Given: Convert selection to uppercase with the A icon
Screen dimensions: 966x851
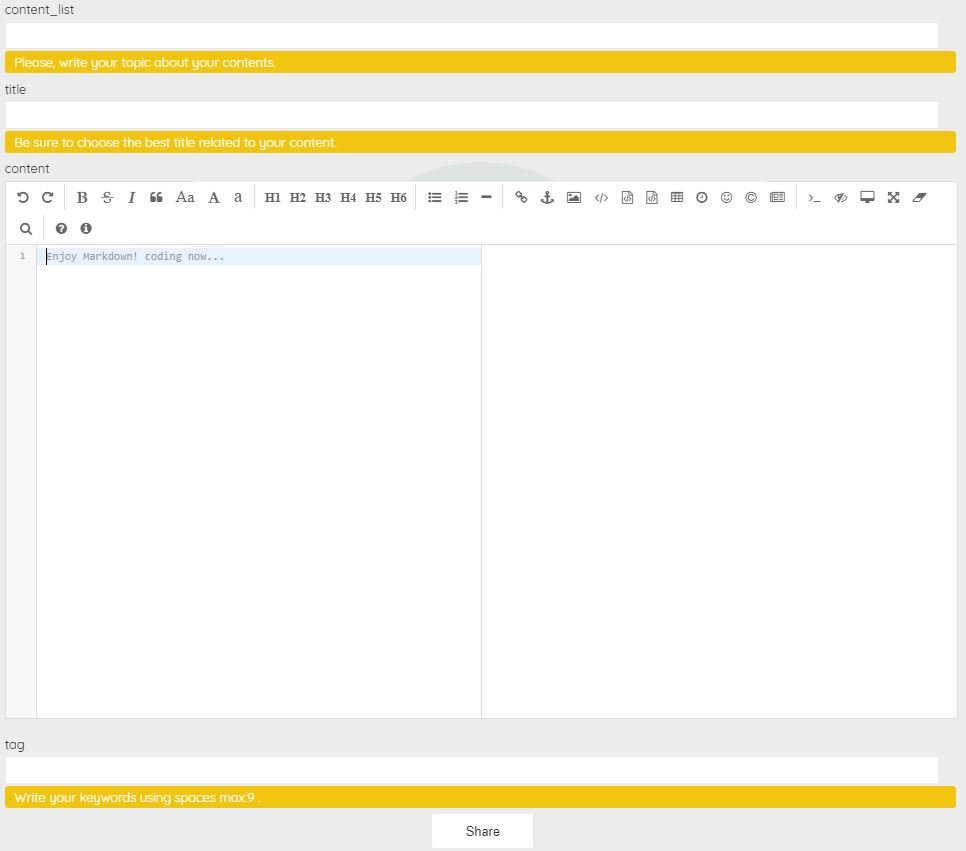Looking at the screenshot, I should 214,197.
